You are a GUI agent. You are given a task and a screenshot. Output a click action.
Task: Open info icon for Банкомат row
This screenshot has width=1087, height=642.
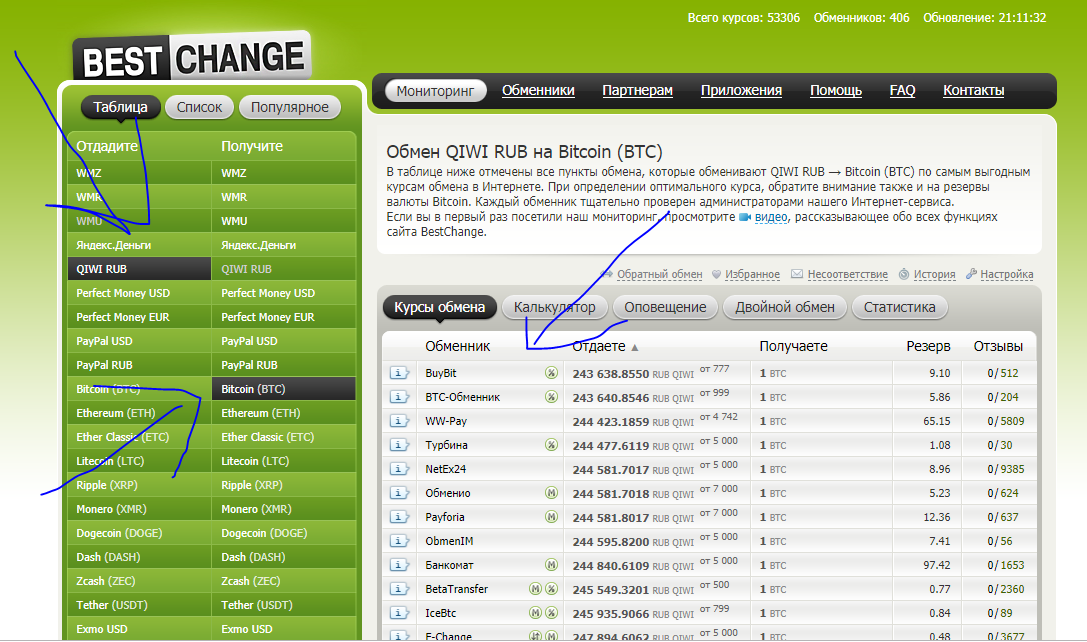[399, 565]
